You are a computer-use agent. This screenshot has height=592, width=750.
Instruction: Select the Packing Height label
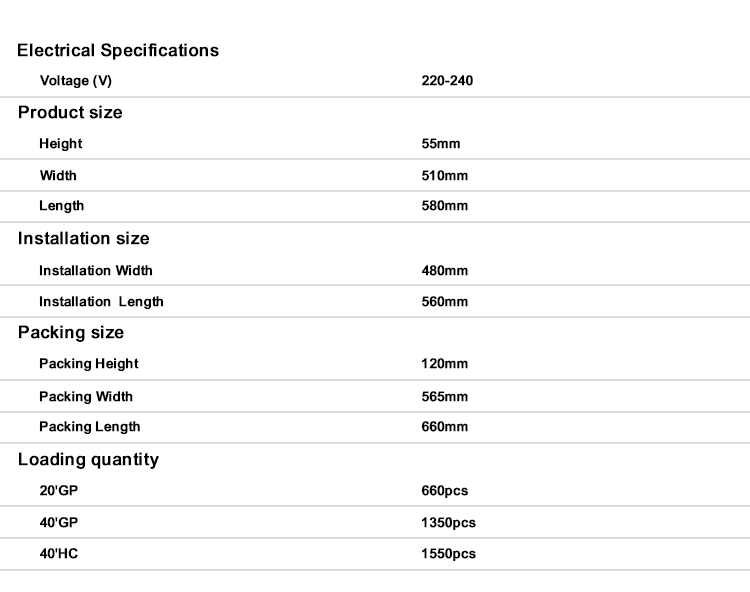[x=89, y=364]
